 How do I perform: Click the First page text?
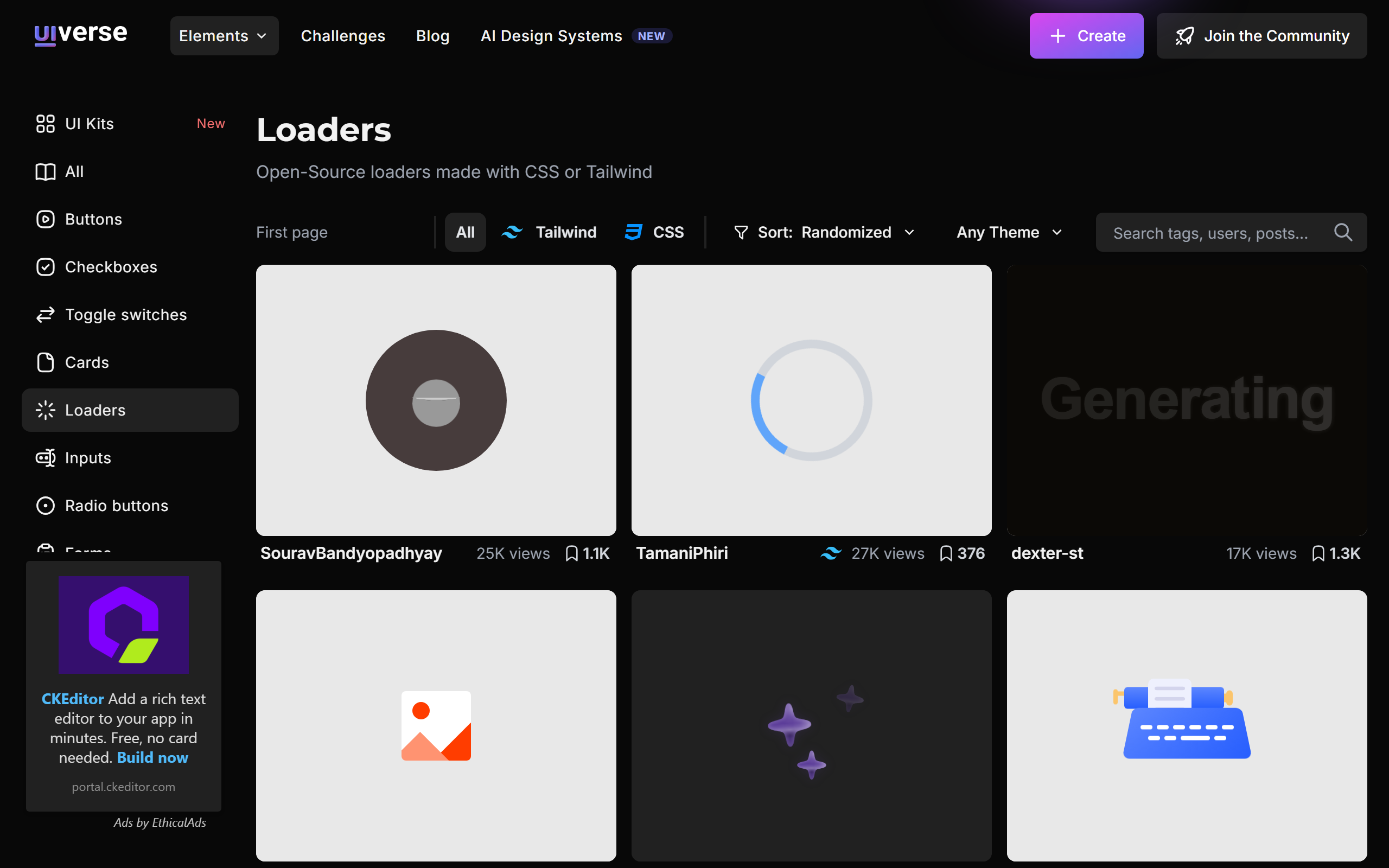pyautogui.click(x=291, y=232)
